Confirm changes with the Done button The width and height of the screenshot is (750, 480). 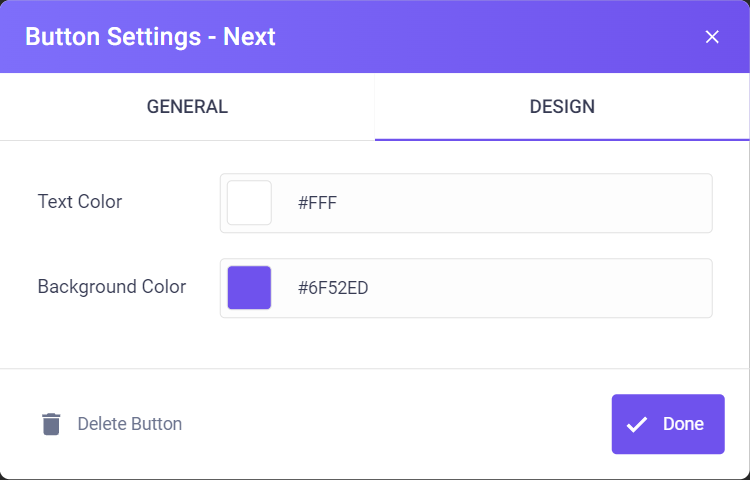point(668,424)
